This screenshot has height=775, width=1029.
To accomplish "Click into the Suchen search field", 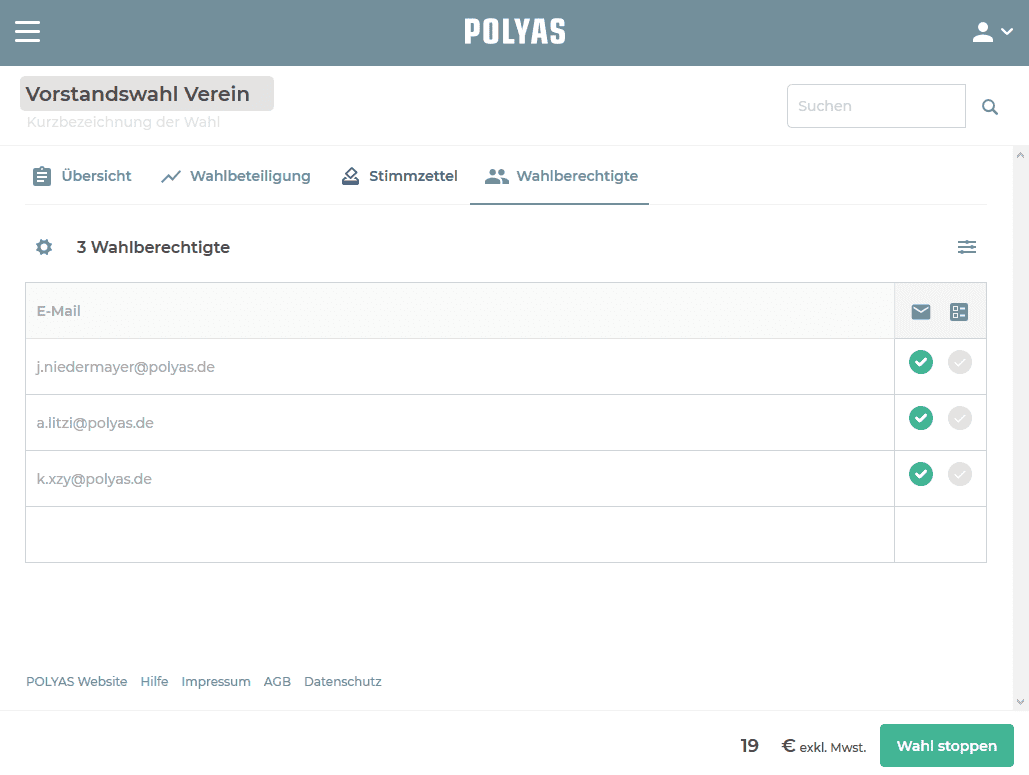I will tap(875, 106).
